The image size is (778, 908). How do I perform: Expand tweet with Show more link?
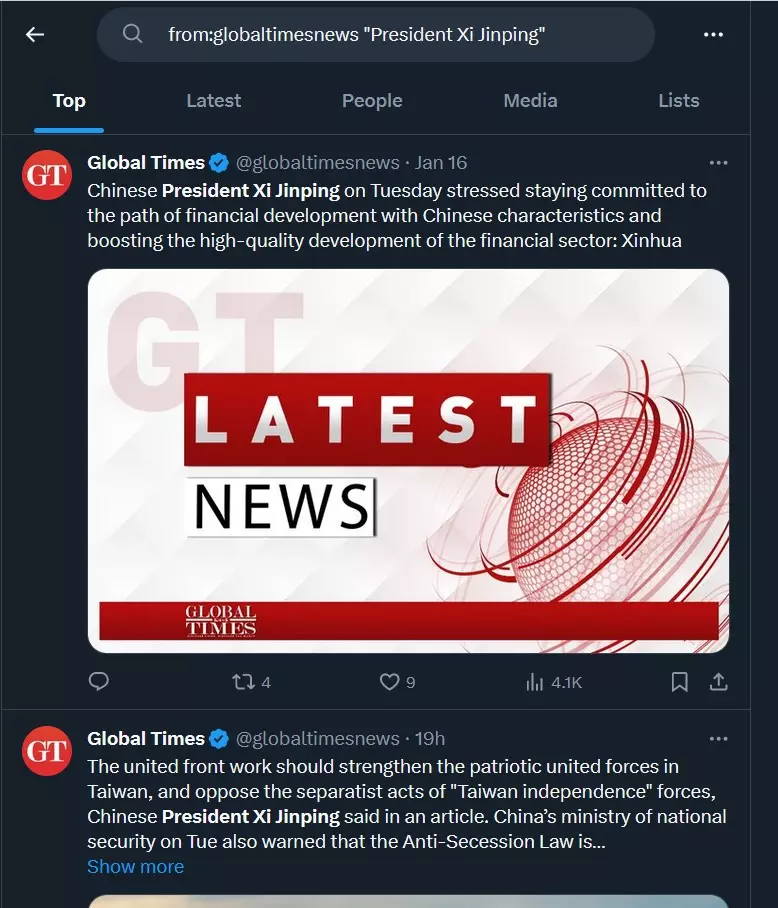point(135,867)
